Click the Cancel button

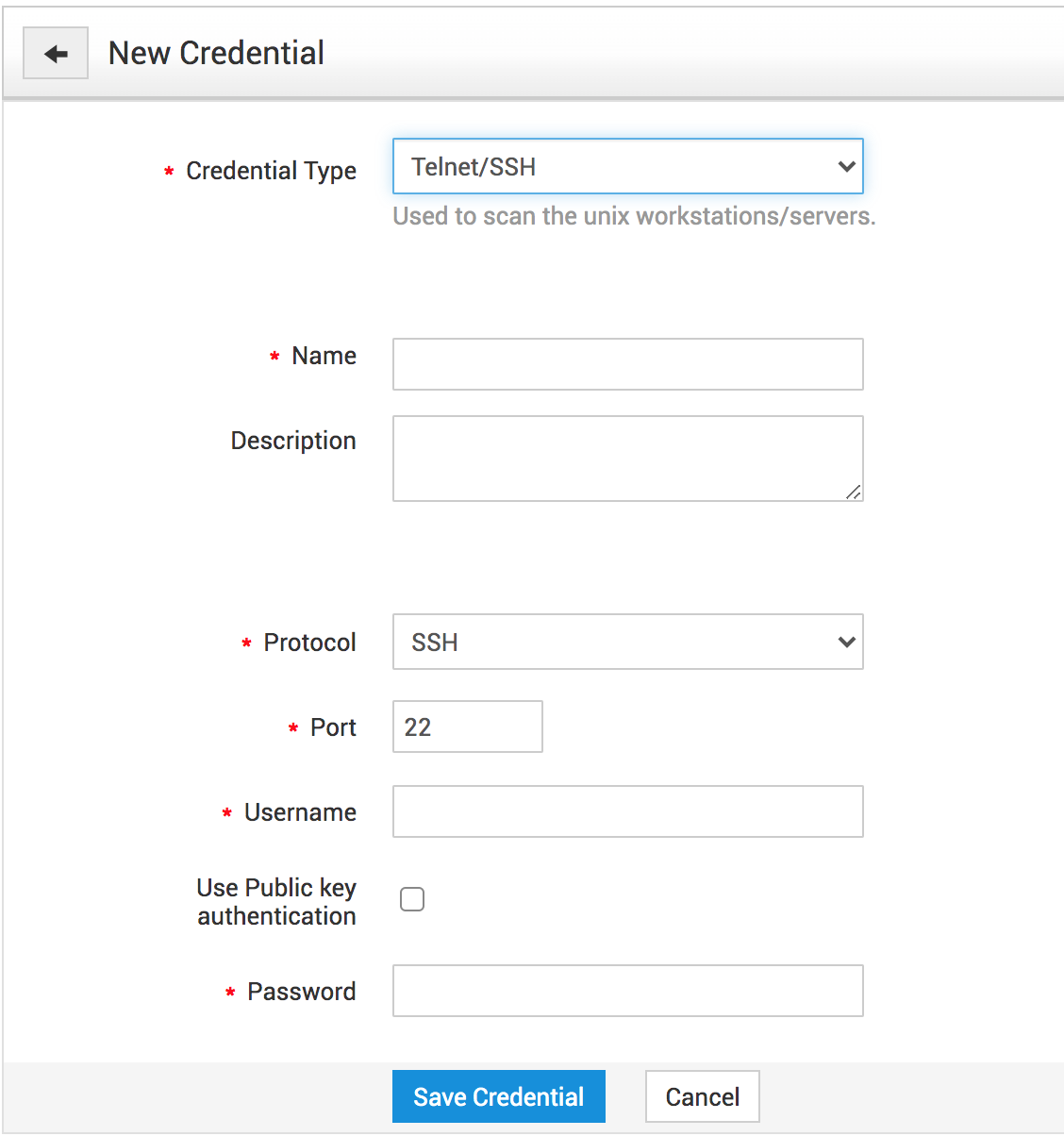tap(702, 1096)
